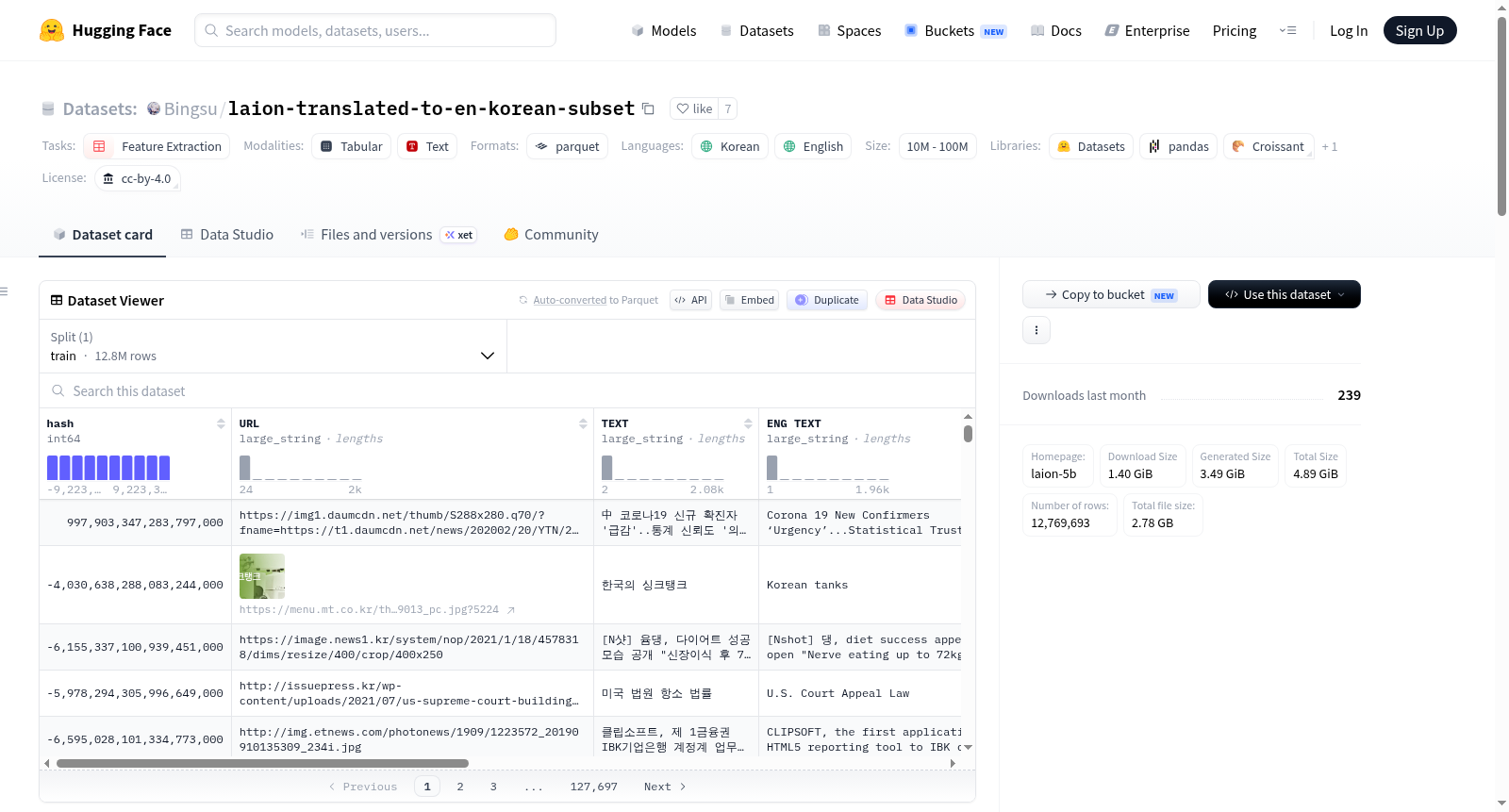Image resolution: width=1509 pixels, height=812 pixels.
Task: Open the Bingsu author link
Action: [x=191, y=108]
